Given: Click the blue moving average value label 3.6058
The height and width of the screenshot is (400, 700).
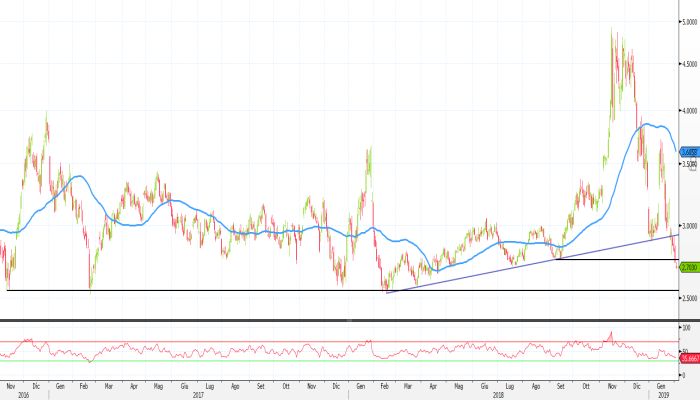Looking at the screenshot, I should pos(689,152).
